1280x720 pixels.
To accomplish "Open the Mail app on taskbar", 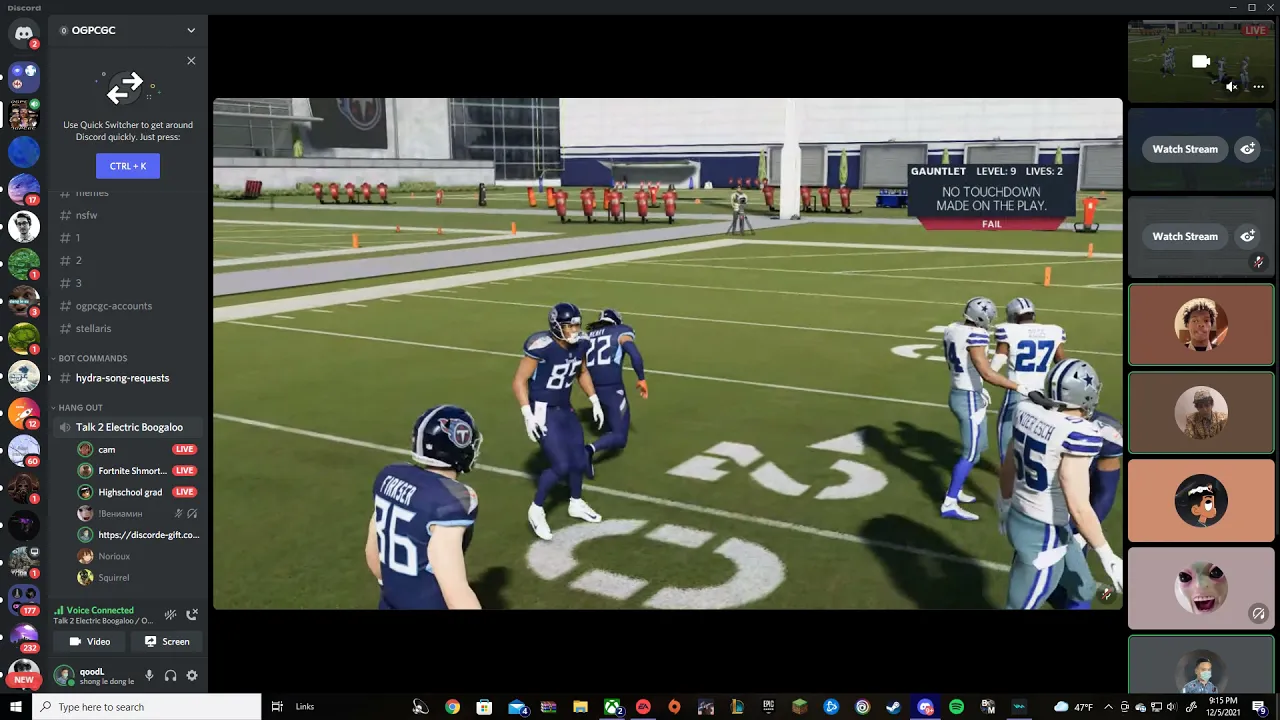I will (x=518, y=707).
